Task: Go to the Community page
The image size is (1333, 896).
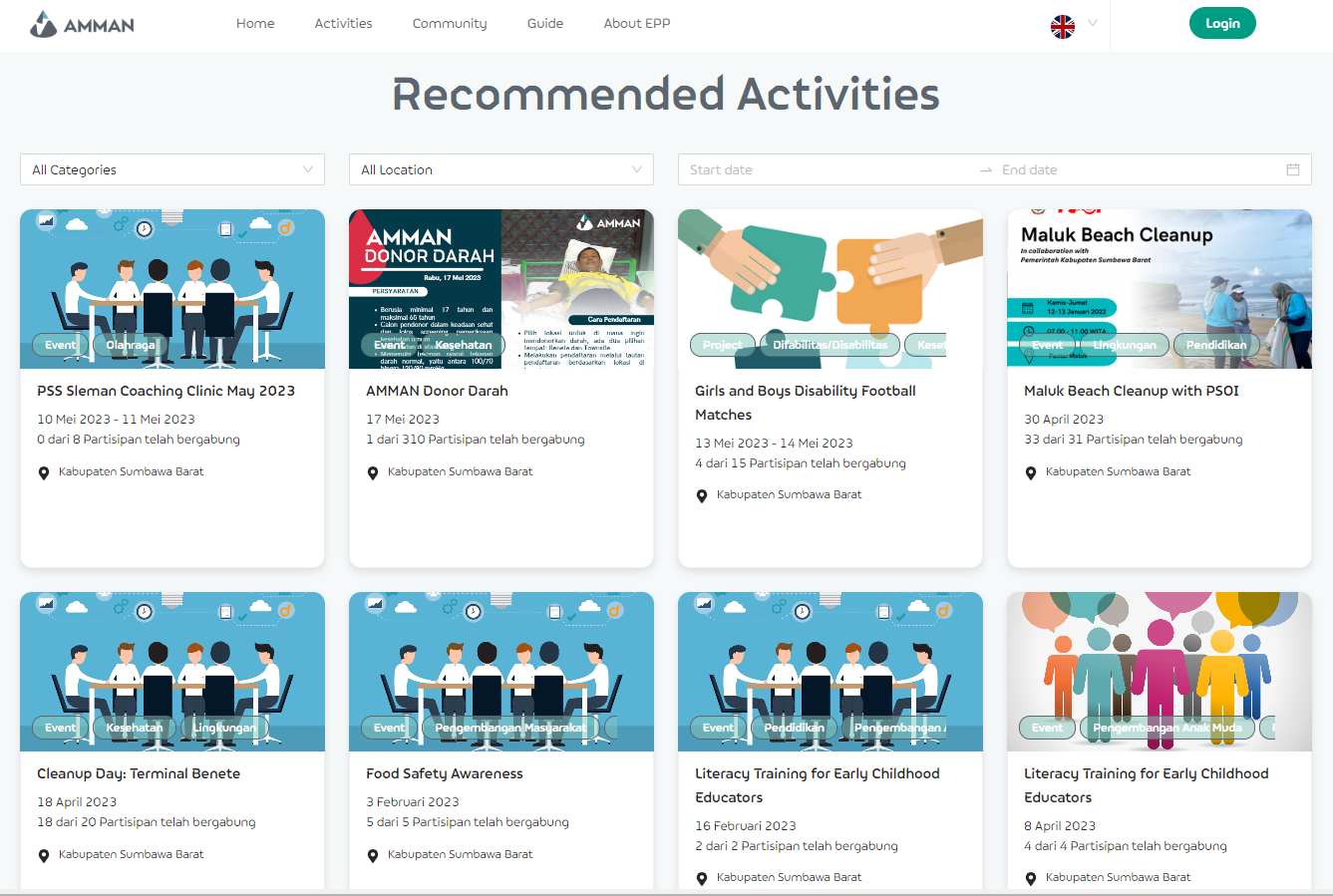Action: (x=450, y=23)
